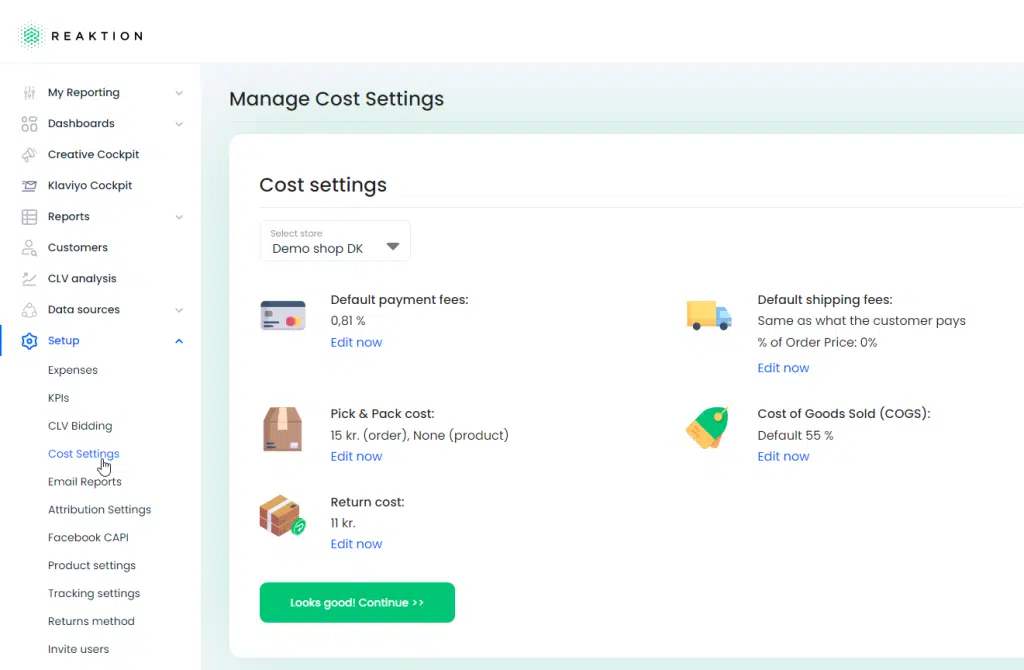Click the Setup gear icon

[29, 341]
